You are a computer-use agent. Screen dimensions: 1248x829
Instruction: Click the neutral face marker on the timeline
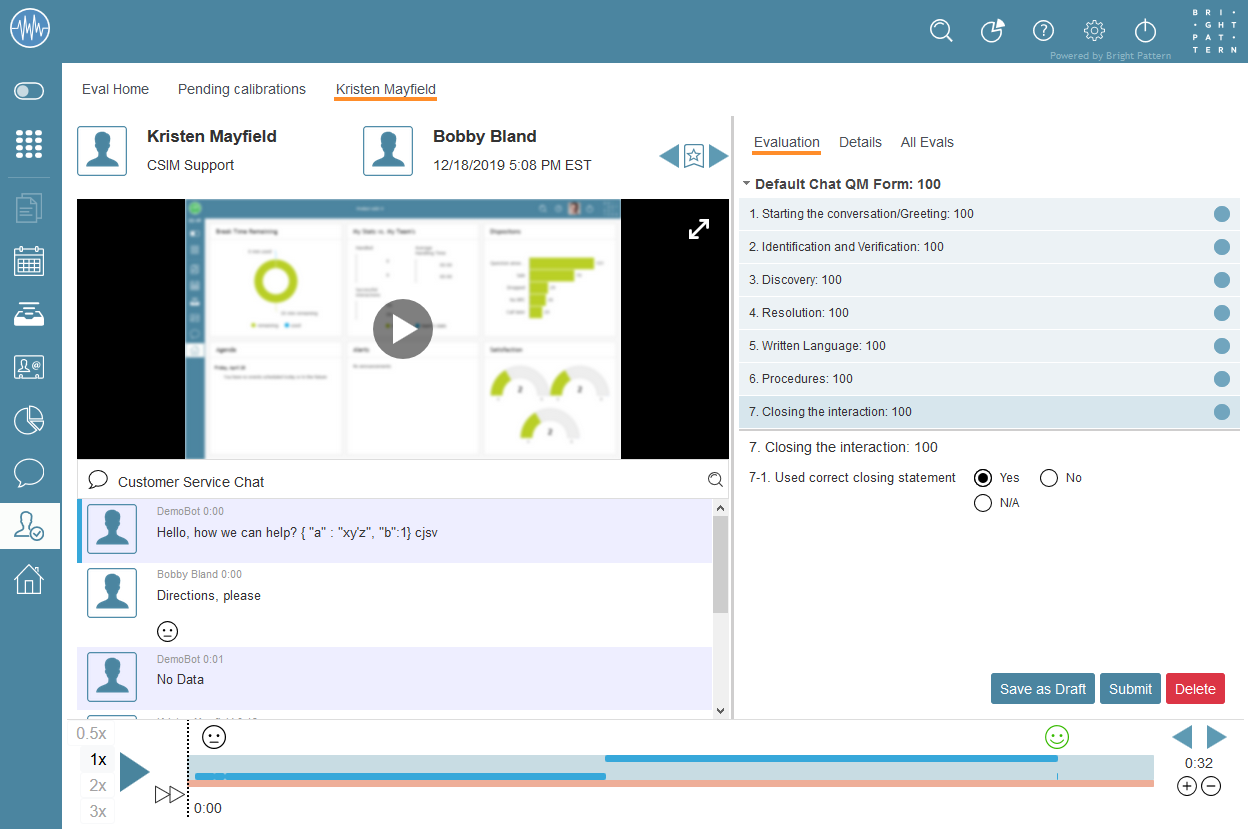pyautogui.click(x=214, y=738)
